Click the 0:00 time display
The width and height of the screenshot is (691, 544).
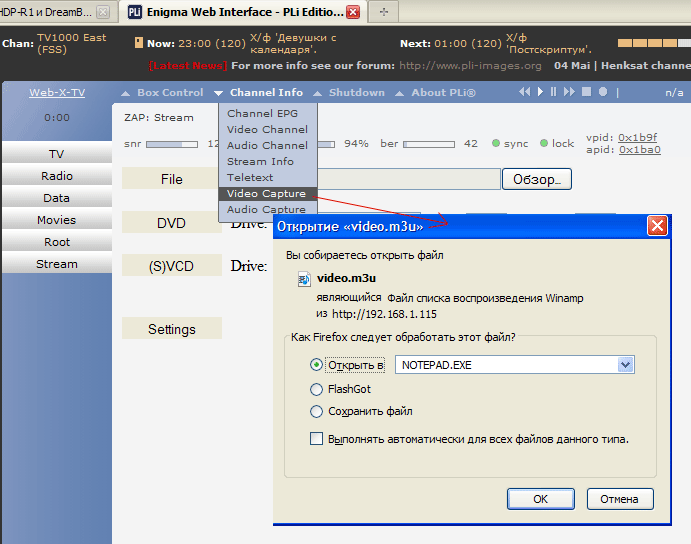coord(57,118)
